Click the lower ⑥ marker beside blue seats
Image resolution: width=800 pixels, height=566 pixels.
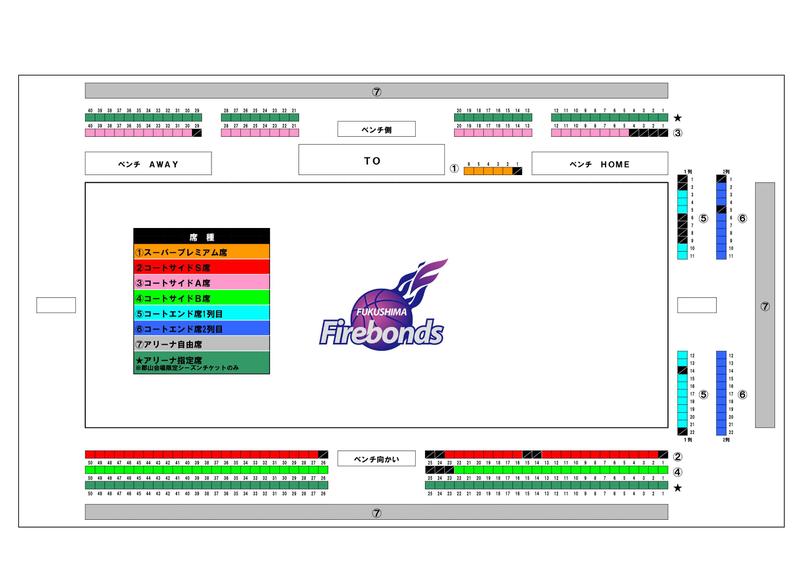[742, 394]
